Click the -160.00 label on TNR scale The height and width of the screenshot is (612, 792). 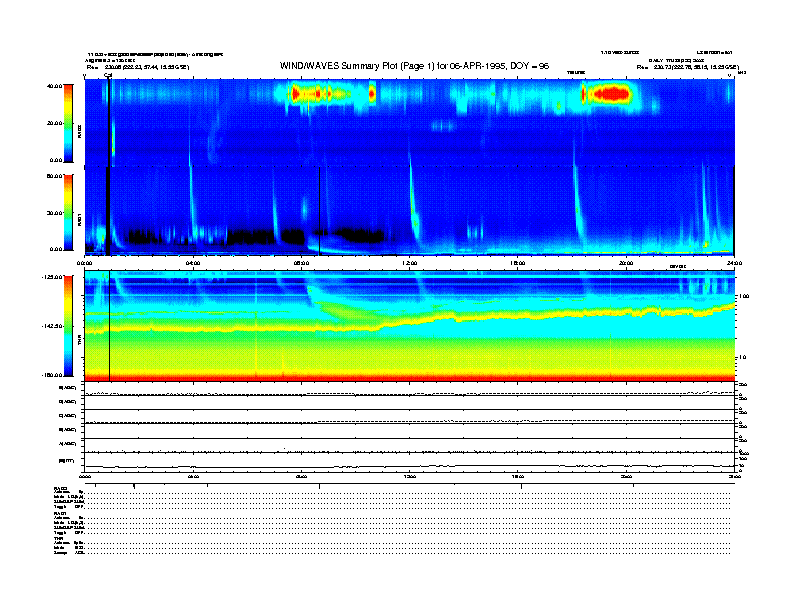tap(53, 375)
